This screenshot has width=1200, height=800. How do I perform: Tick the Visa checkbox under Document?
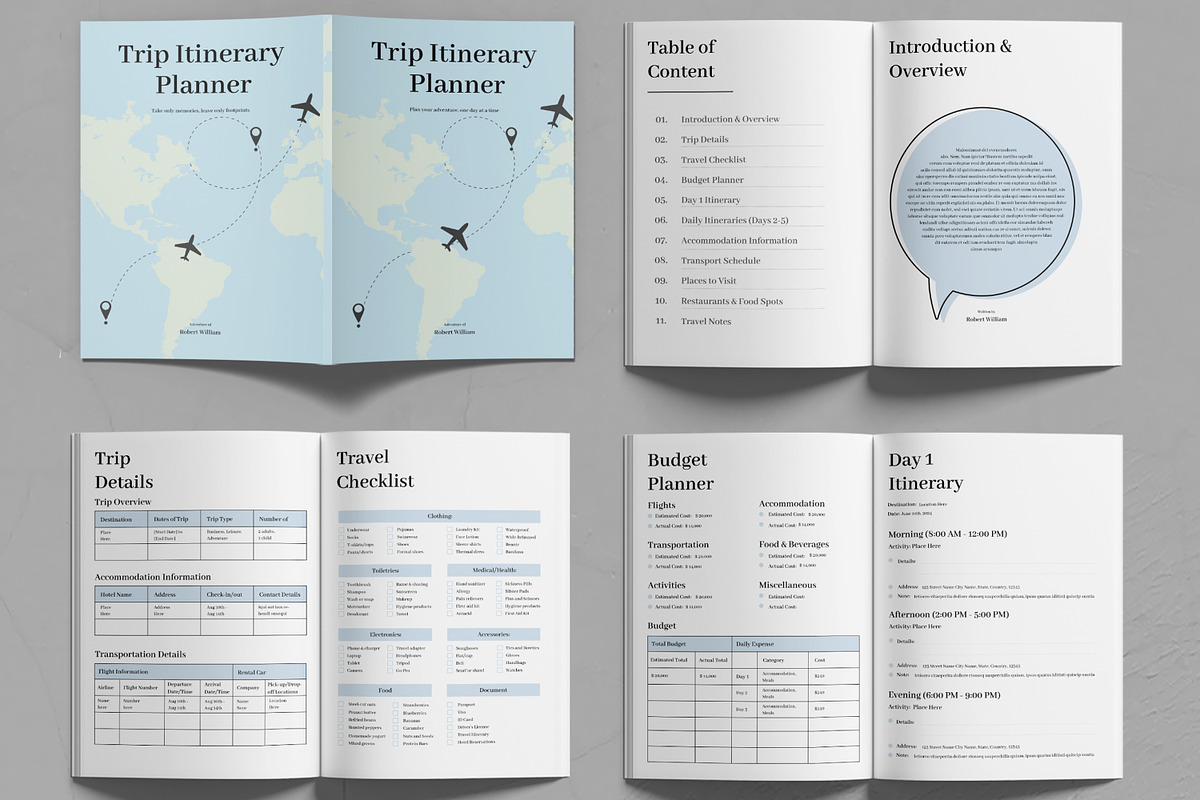coord(449,713)
